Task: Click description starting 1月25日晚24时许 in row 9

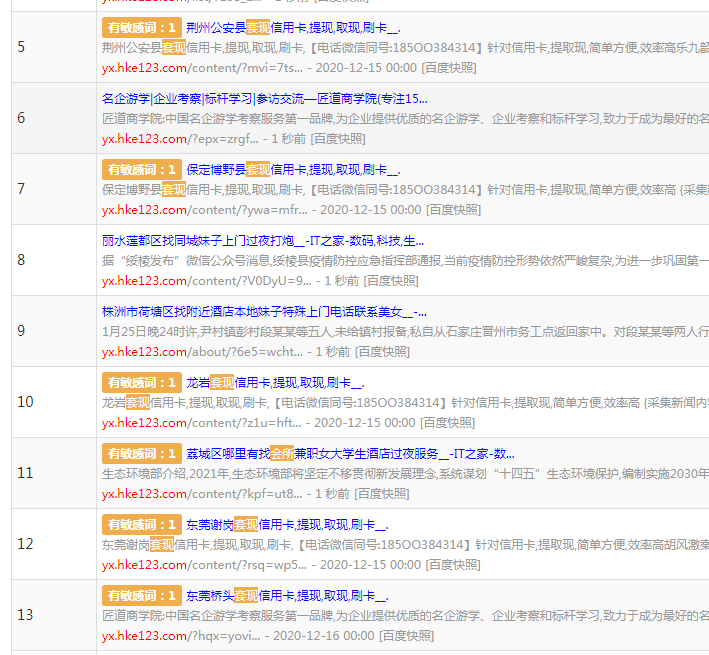Action: click(x=405, y=332)
